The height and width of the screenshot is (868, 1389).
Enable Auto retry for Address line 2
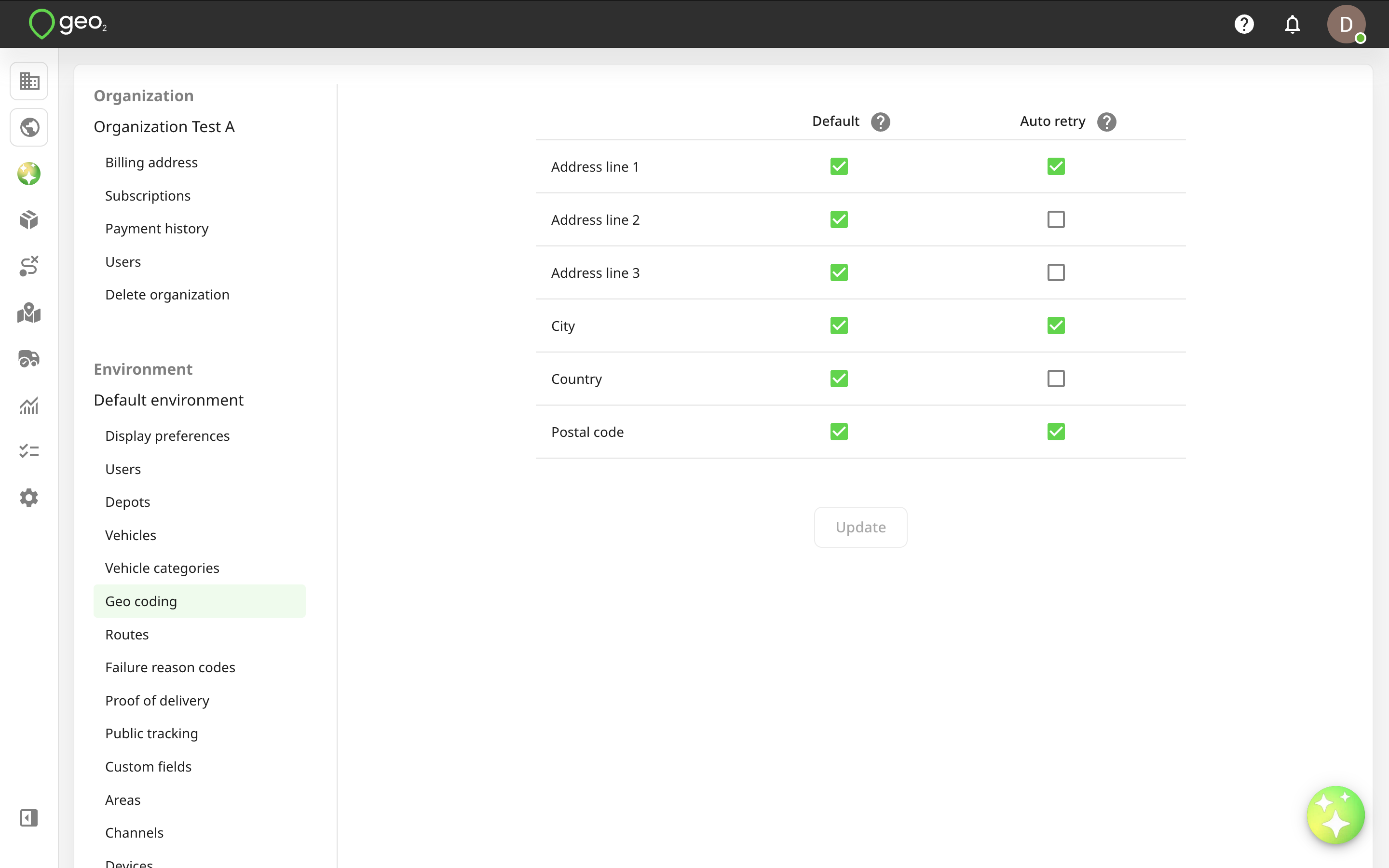tap(1056, 219)
